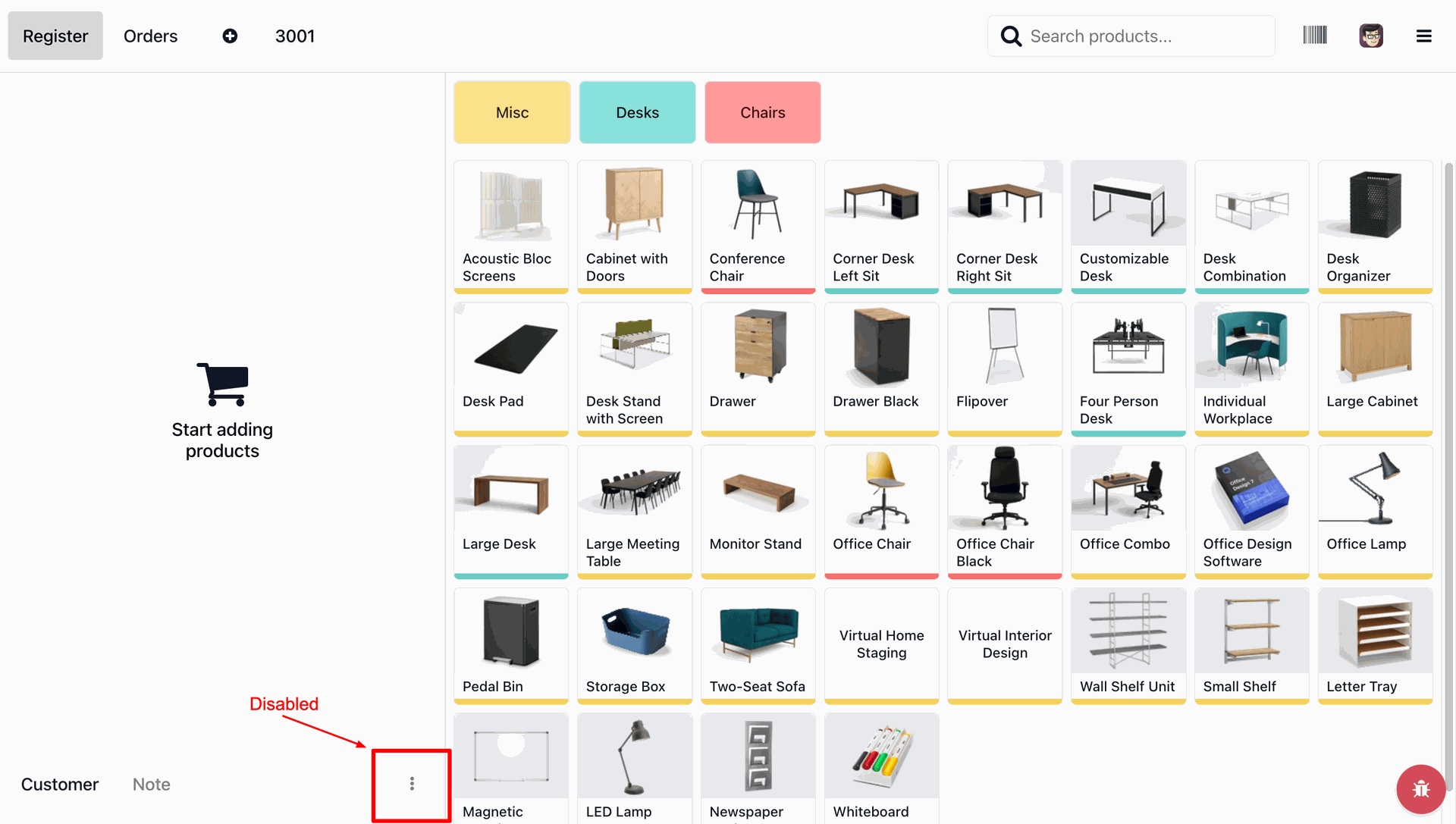
Task: Open the Note button
Action: [152, 784]
